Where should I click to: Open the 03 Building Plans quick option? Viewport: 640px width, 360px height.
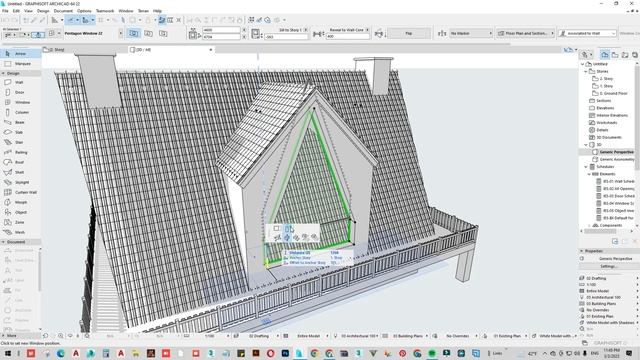tap(610, 304)
